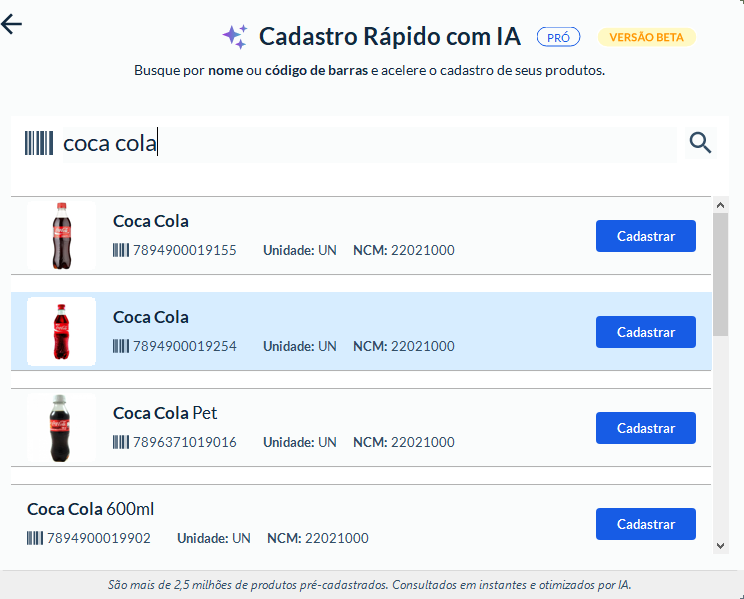Screen dimensions: 744x599
Task: Click the barcode icon in the search bar
Action: click(x=39, y=143)
